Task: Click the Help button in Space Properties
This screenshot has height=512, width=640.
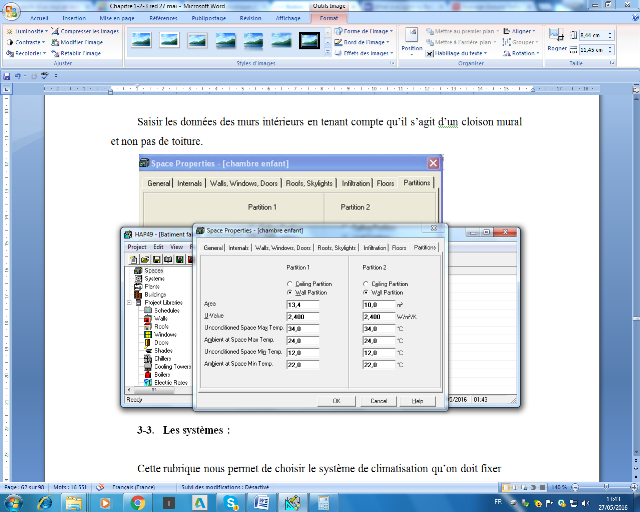Action: [x=417, y=400]
